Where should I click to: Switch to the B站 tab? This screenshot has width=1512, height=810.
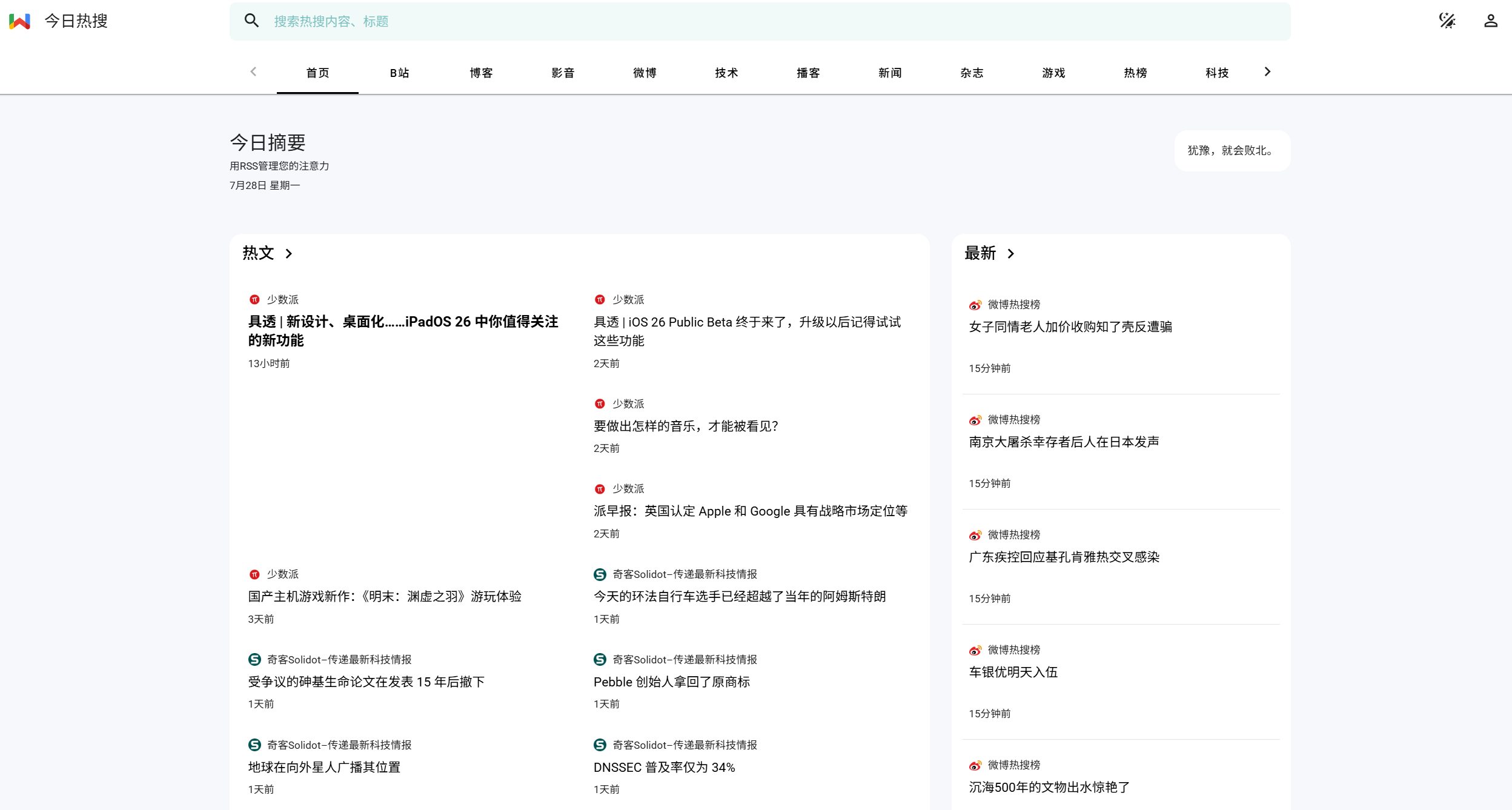(399, 73)
